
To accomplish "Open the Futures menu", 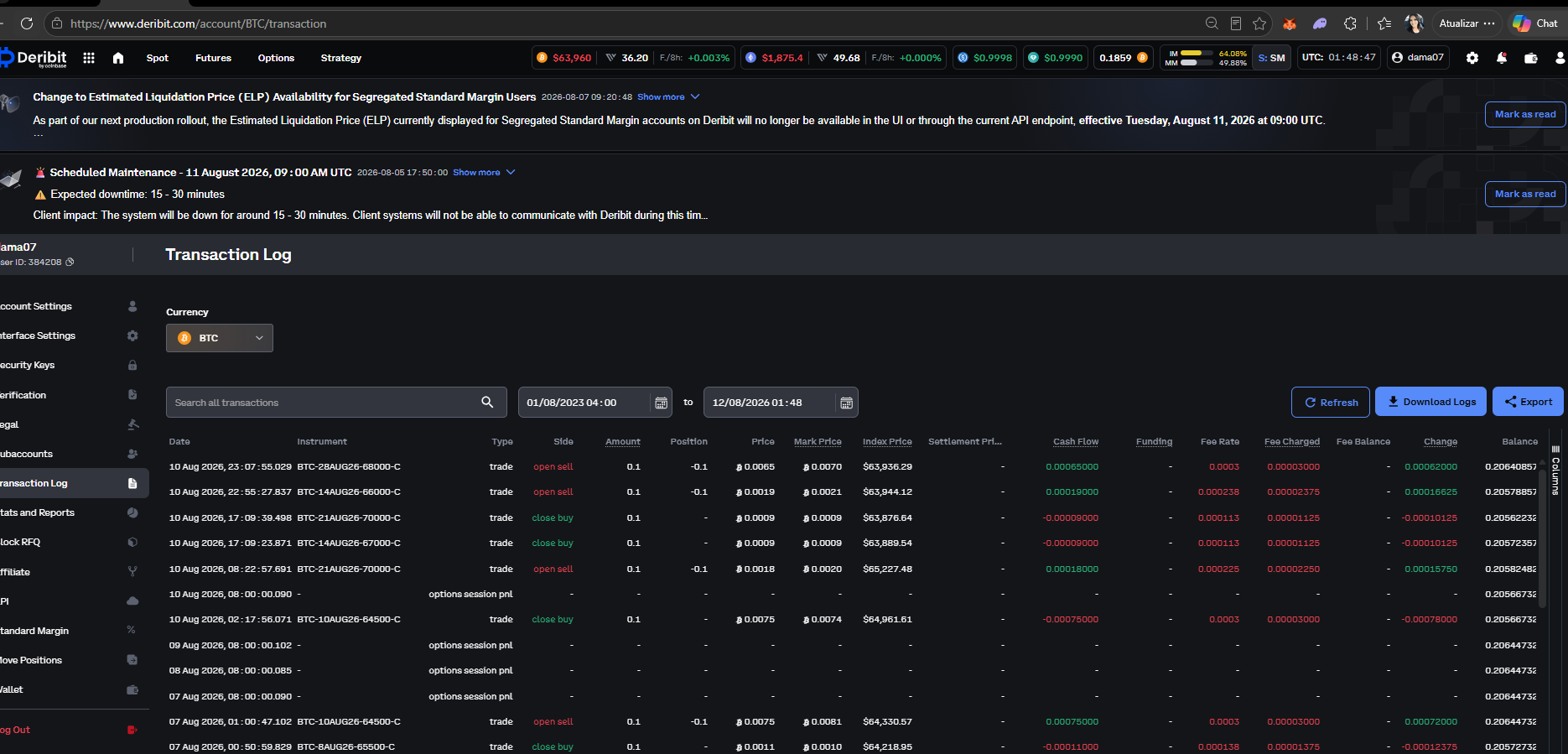I will coord(213,58).
